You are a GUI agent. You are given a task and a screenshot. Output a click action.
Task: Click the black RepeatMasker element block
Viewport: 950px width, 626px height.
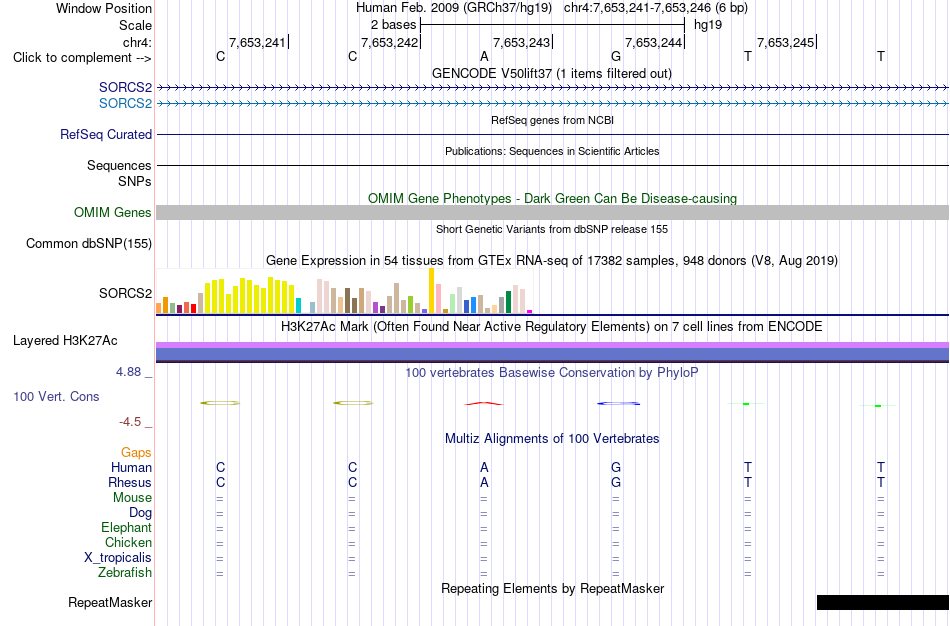click(883, 602)
